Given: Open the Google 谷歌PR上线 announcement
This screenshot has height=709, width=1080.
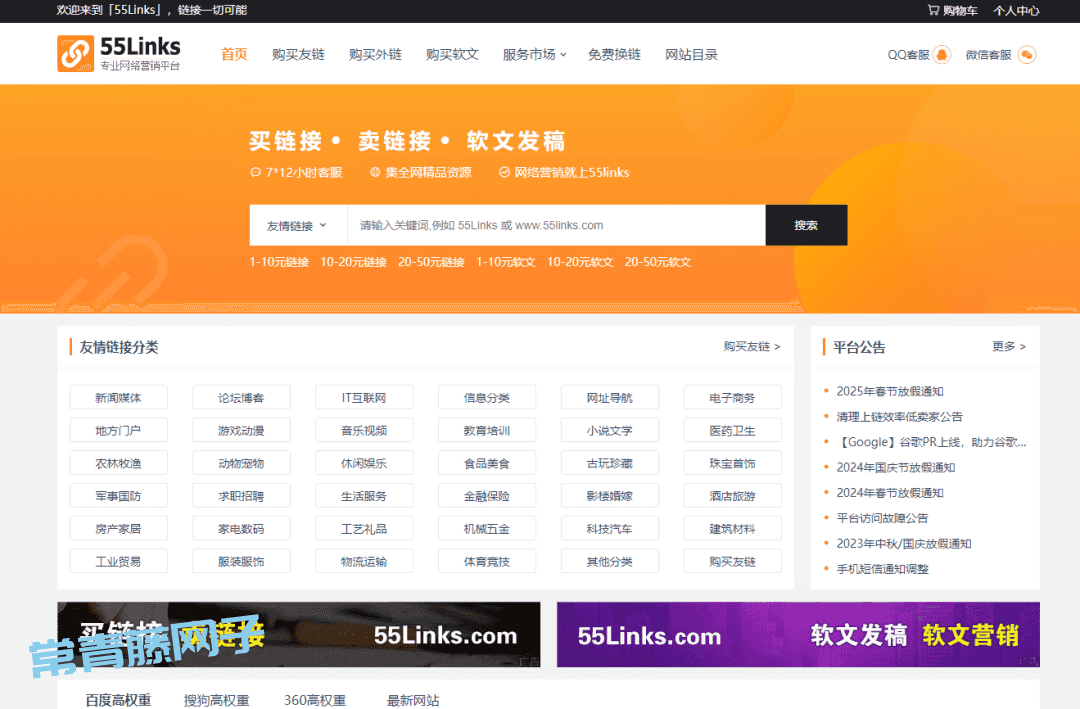Looking at the screenshot, I should click(931, 442).
